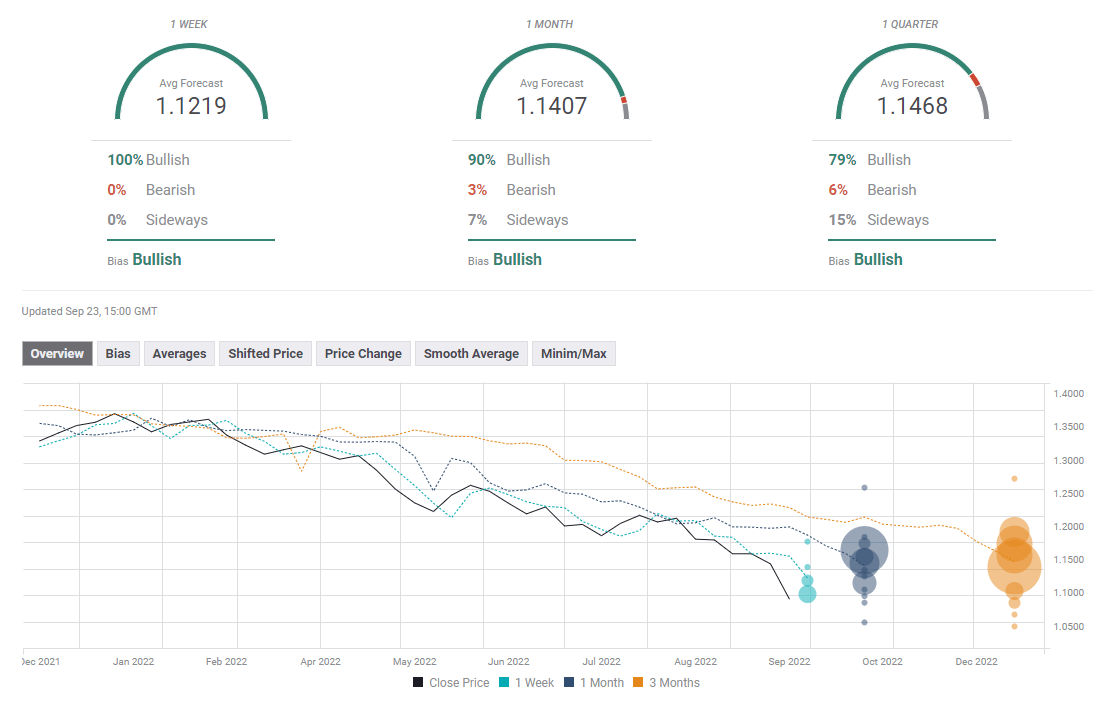Select the Averages tab
The width and height of the screenshot is (1097, 703).
179,353
